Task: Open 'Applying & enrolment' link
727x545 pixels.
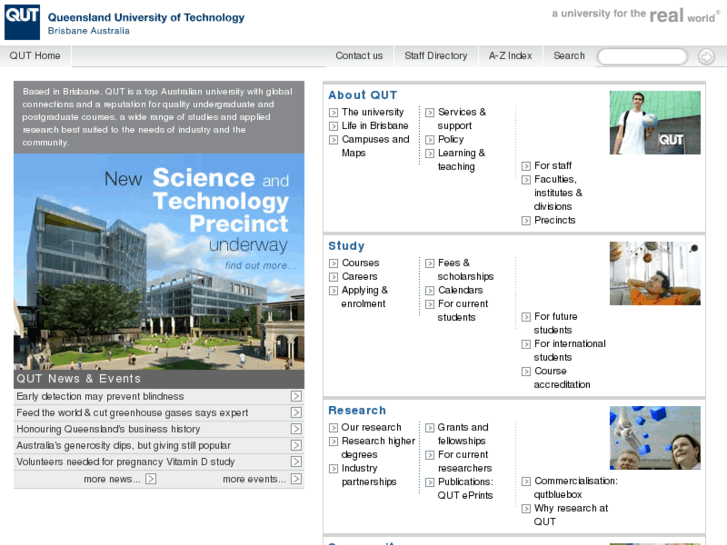Action: click(364, 297)
